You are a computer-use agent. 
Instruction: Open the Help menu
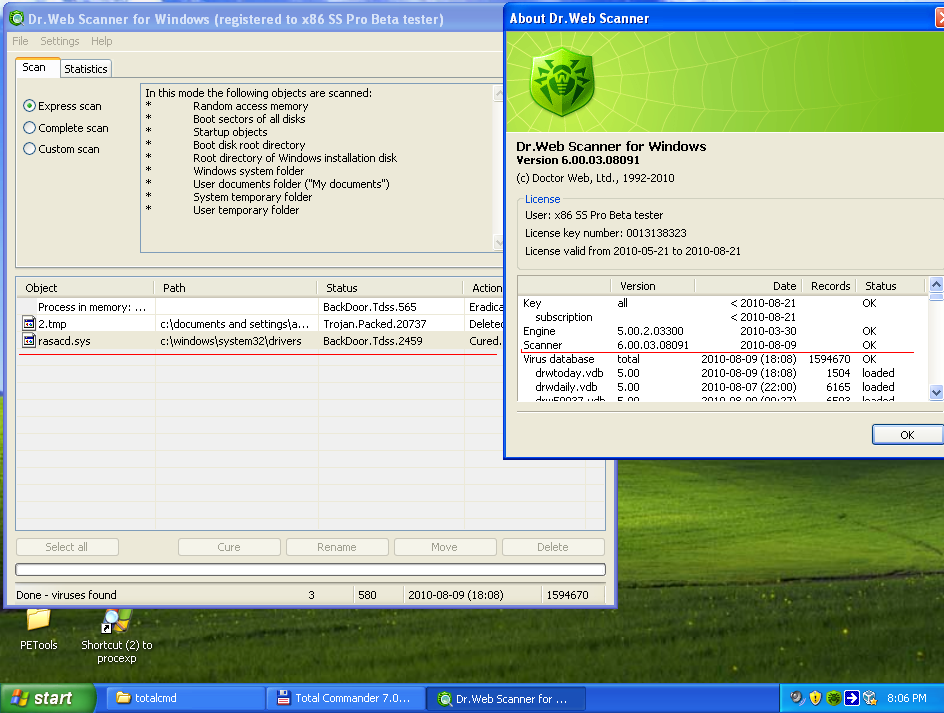(102, 41)
